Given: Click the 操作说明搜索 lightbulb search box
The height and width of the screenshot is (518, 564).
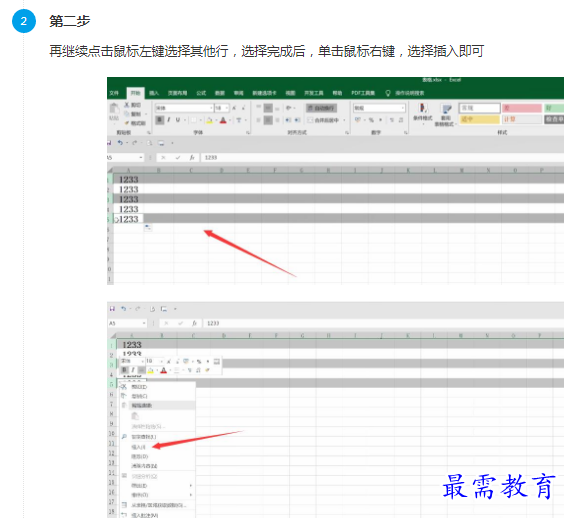Looking at the screenshot, I should pyautogui.click(x=405, y=93).
